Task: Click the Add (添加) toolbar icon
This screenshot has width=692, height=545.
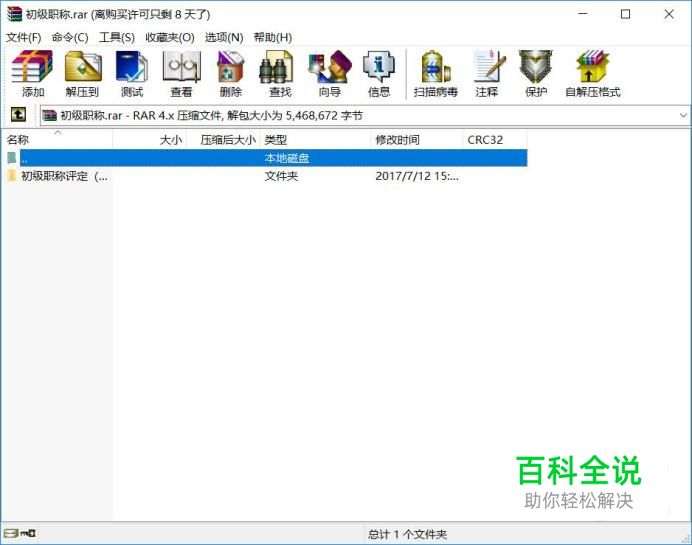Action: point(32,74)
